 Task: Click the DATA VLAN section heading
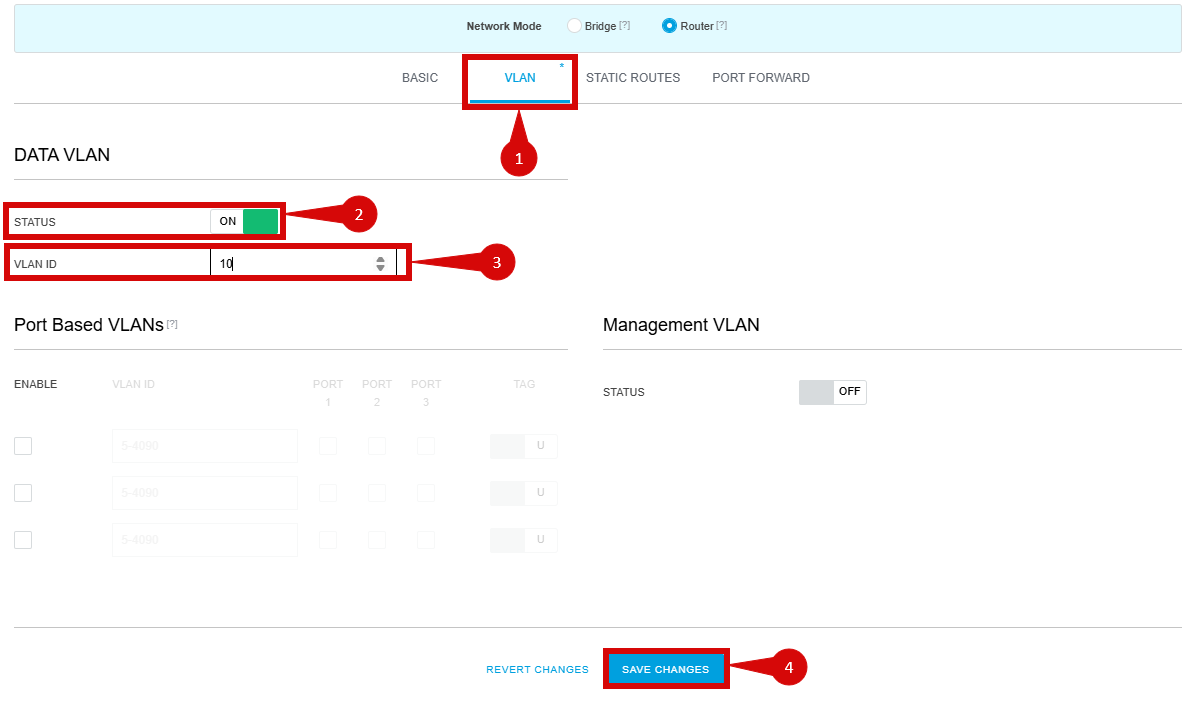62,155
